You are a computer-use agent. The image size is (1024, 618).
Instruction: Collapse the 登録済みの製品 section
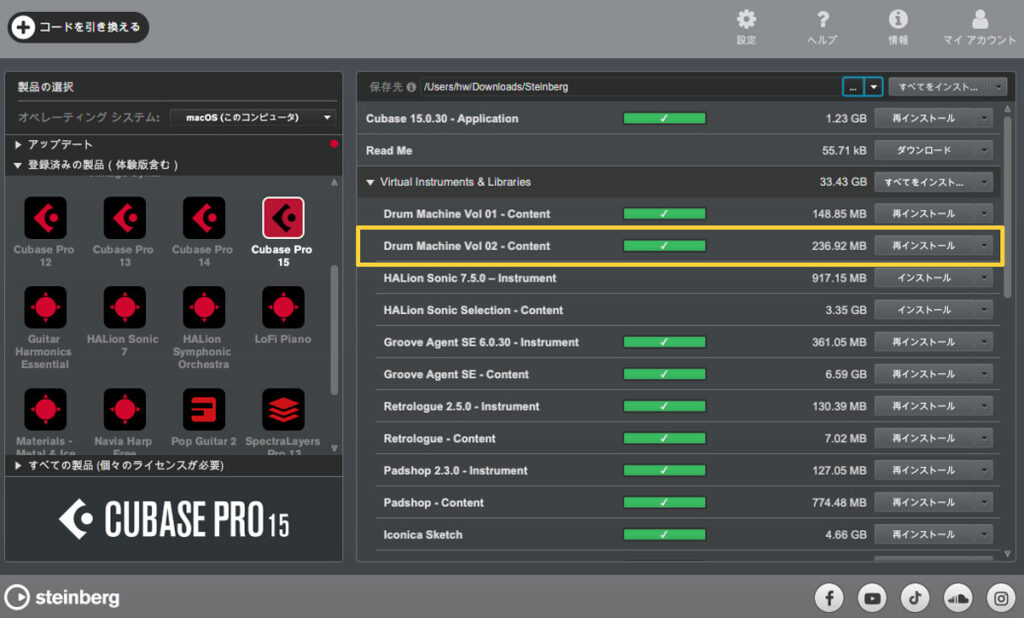point(18,165)
